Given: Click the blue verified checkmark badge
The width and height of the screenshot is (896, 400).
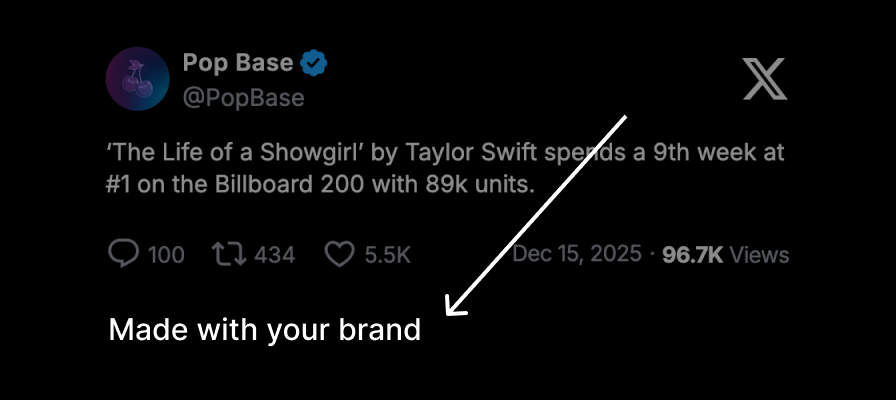Looking at the screenshot, I should coord(315,64).
